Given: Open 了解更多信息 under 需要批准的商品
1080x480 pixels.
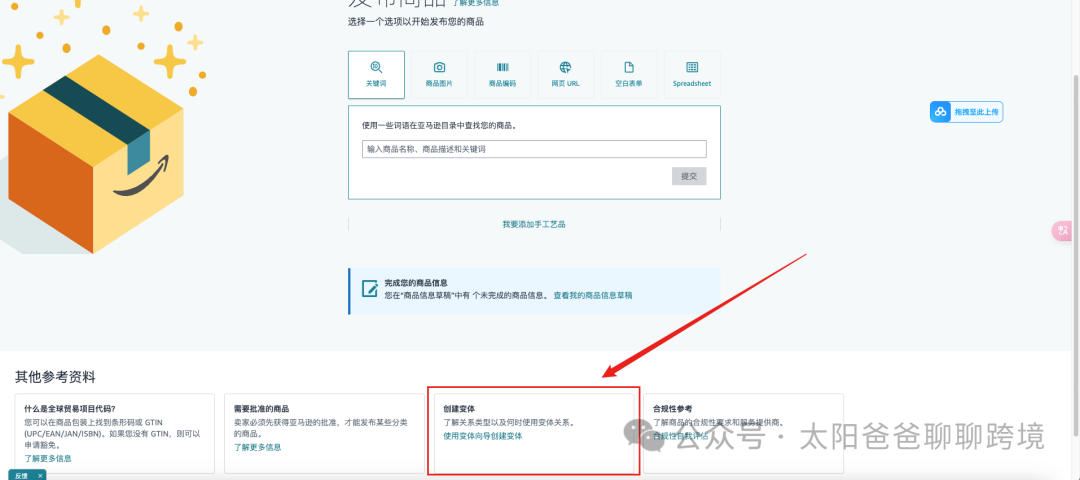Looking at the screenshot, I should tap(257, 447).
